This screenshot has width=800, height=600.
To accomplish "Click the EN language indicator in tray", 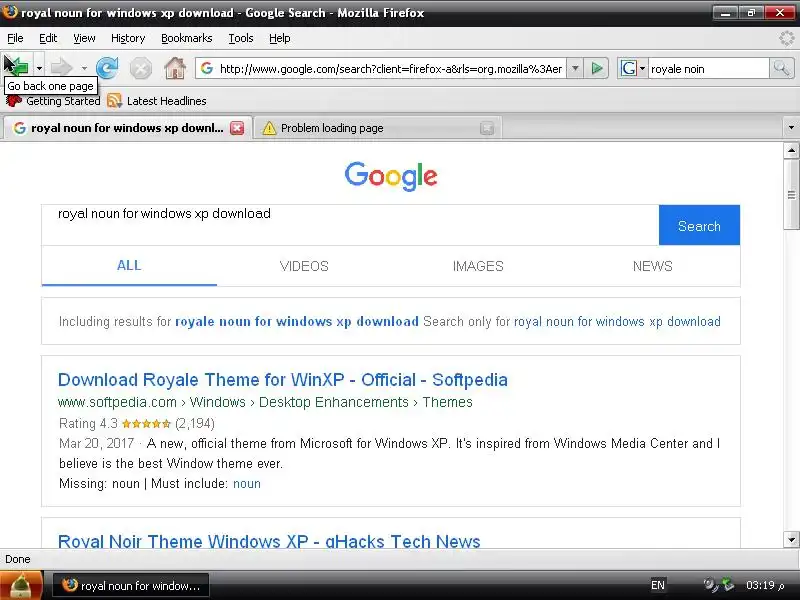I will pyautogui.click(x=658, y=585).
